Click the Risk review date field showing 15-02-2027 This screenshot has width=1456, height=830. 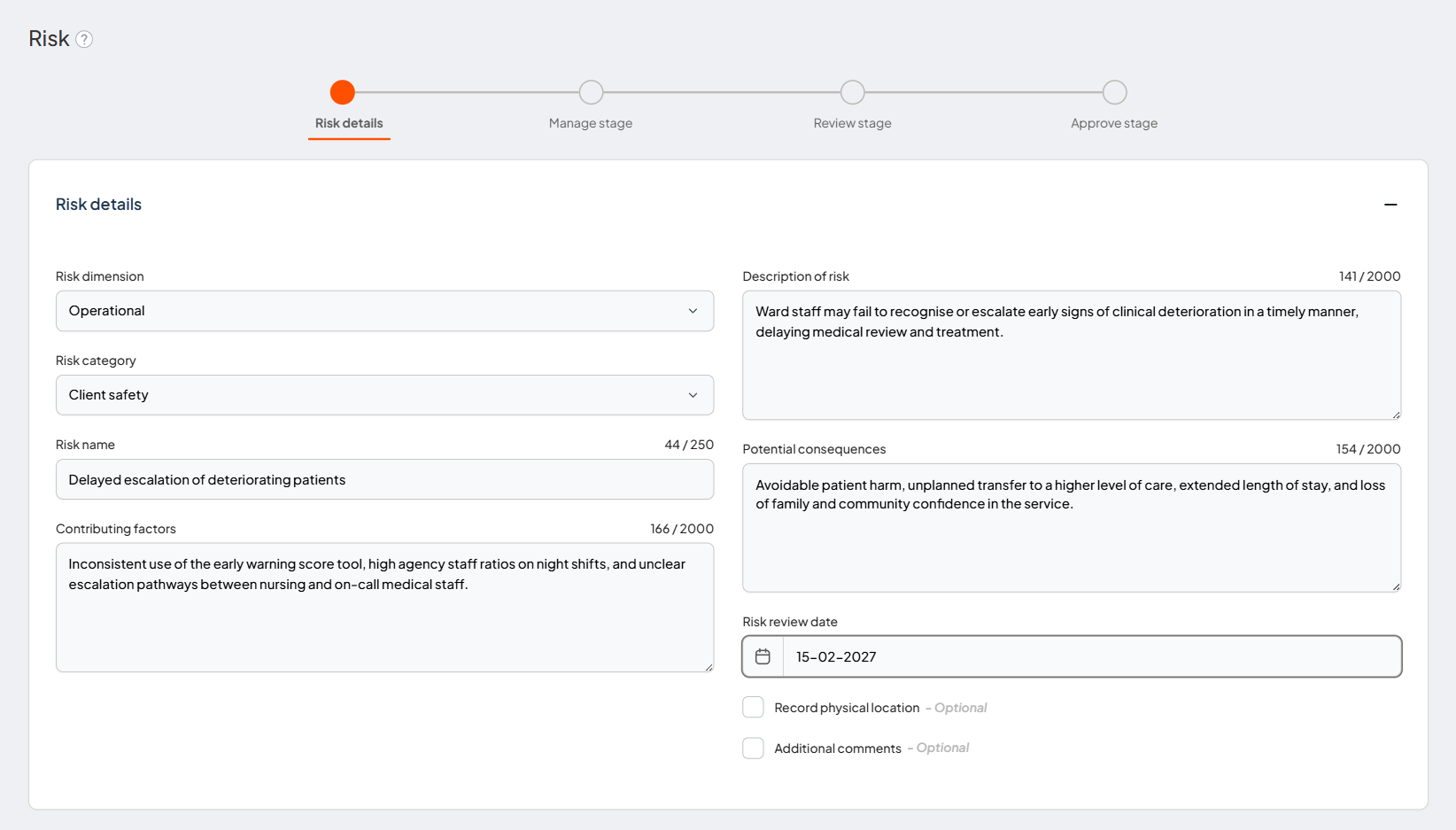click(1072, 656)
